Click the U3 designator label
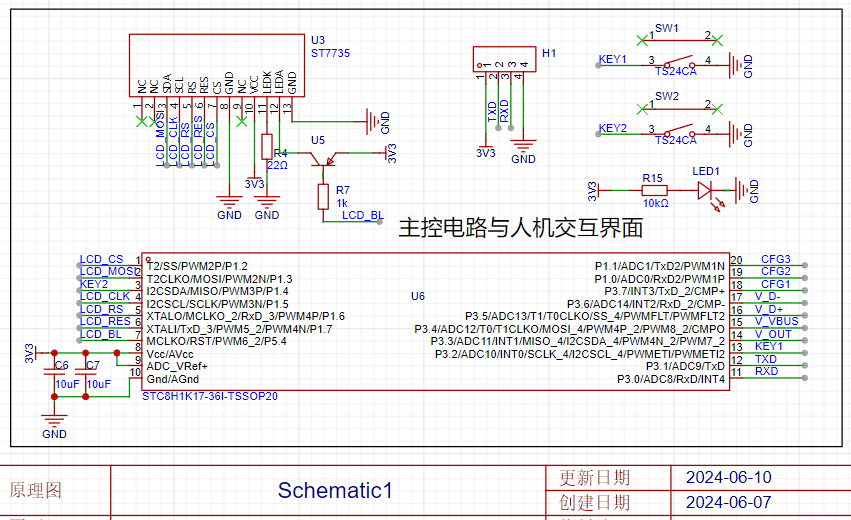Screen dimensions: 851x520 317,40
